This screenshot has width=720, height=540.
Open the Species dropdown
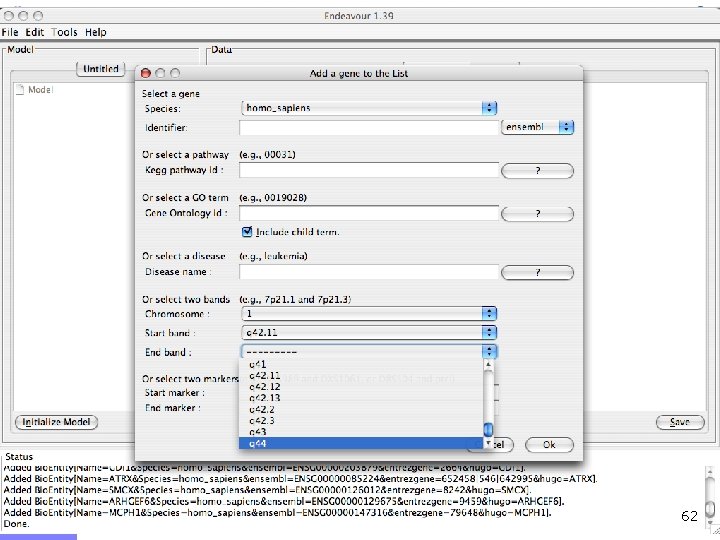coord(369,108)
